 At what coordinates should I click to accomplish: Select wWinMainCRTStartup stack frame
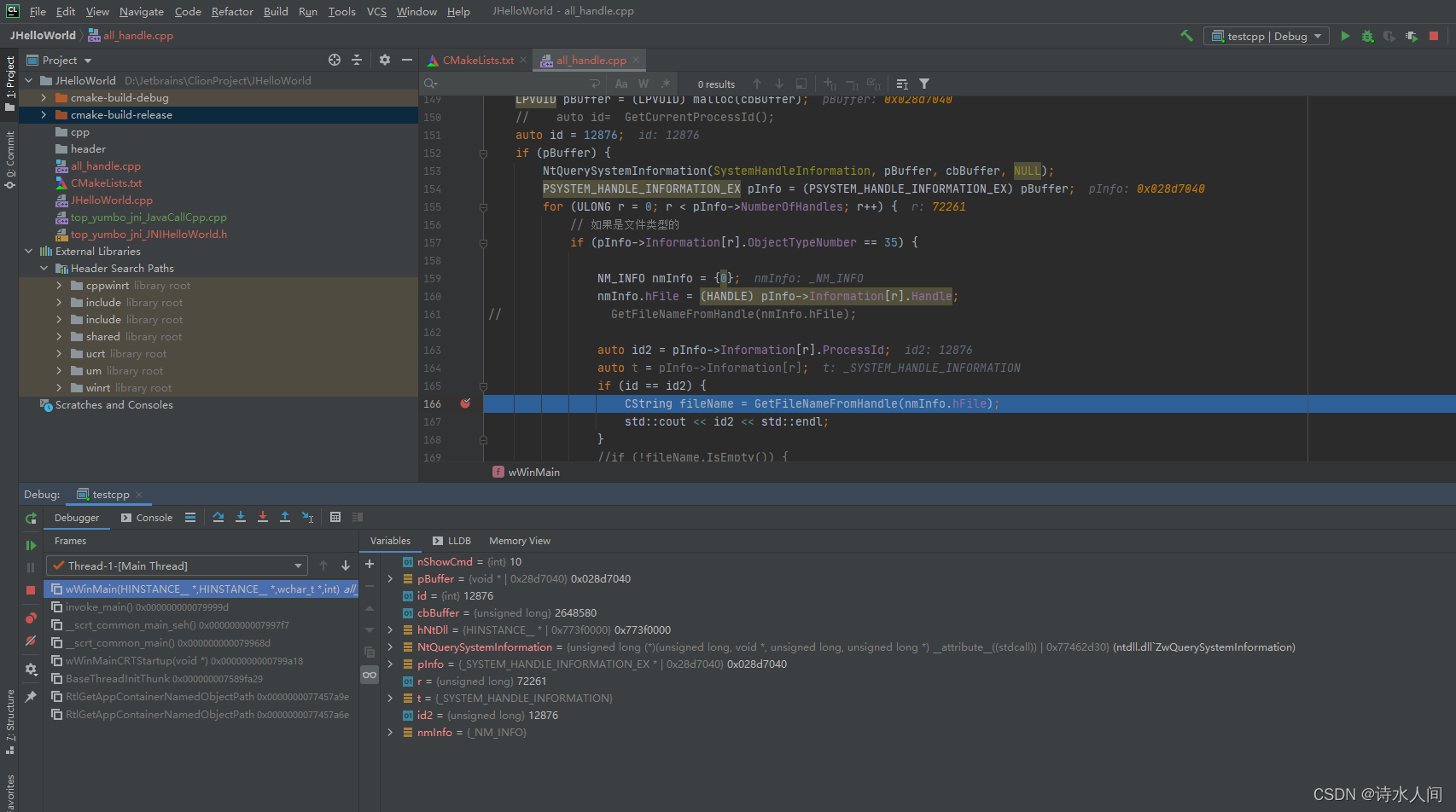(184, 661)
